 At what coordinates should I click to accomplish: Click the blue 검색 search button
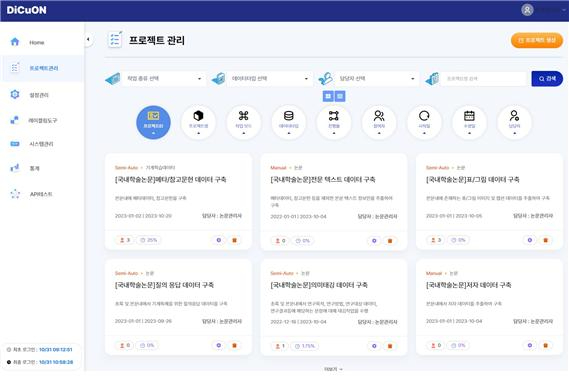point(547,79)
